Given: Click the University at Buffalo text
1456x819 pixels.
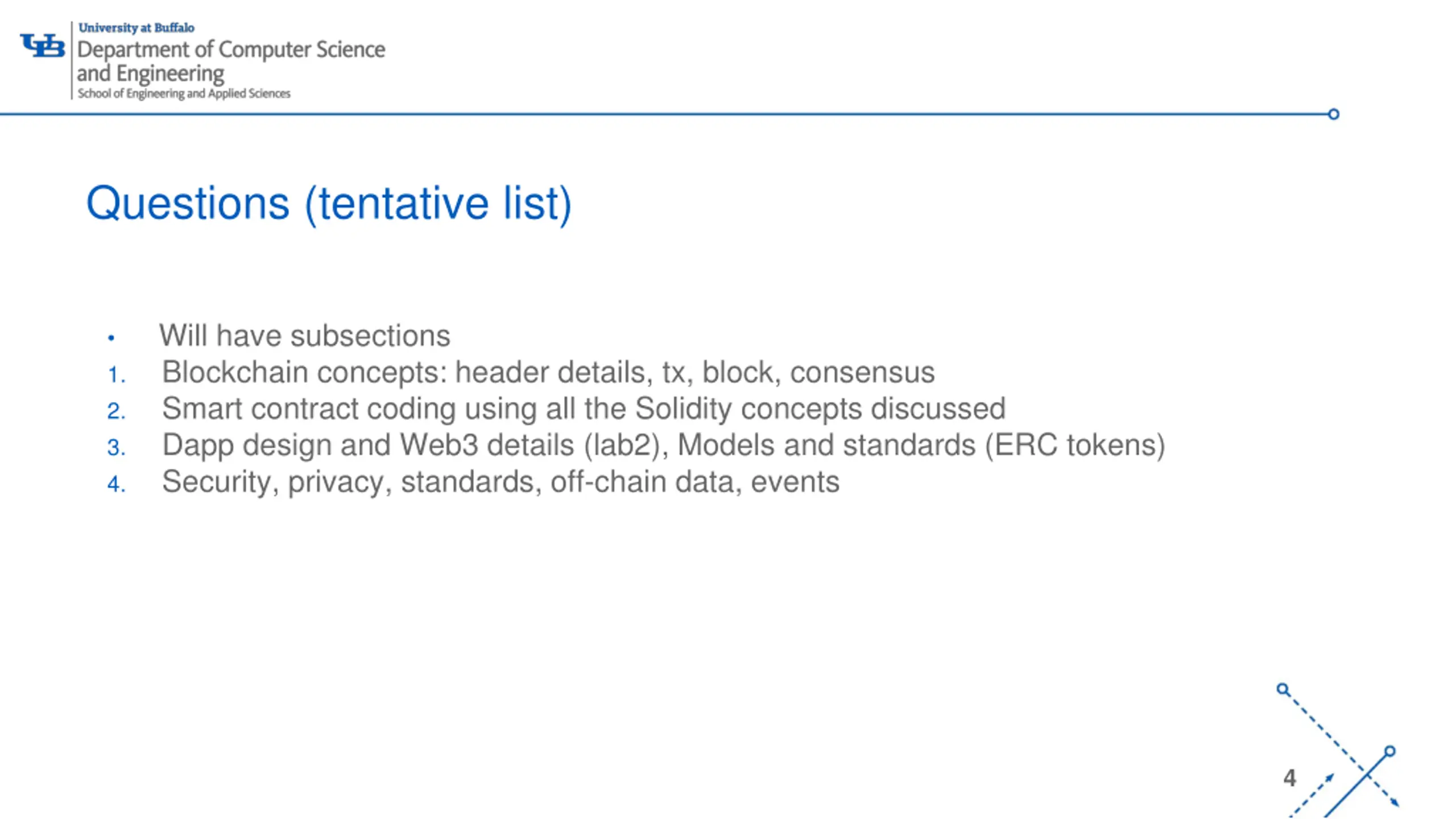Looking at the screenshot, I should 136,28.
